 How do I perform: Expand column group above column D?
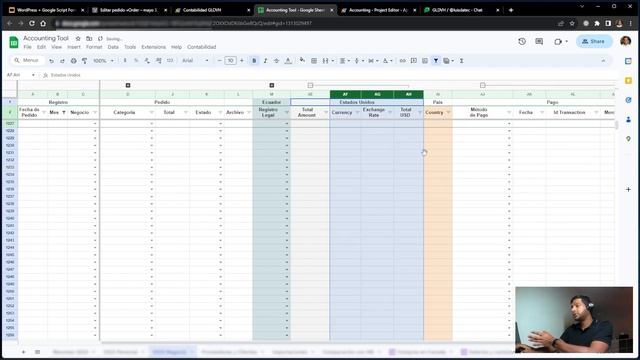point(128,85)
